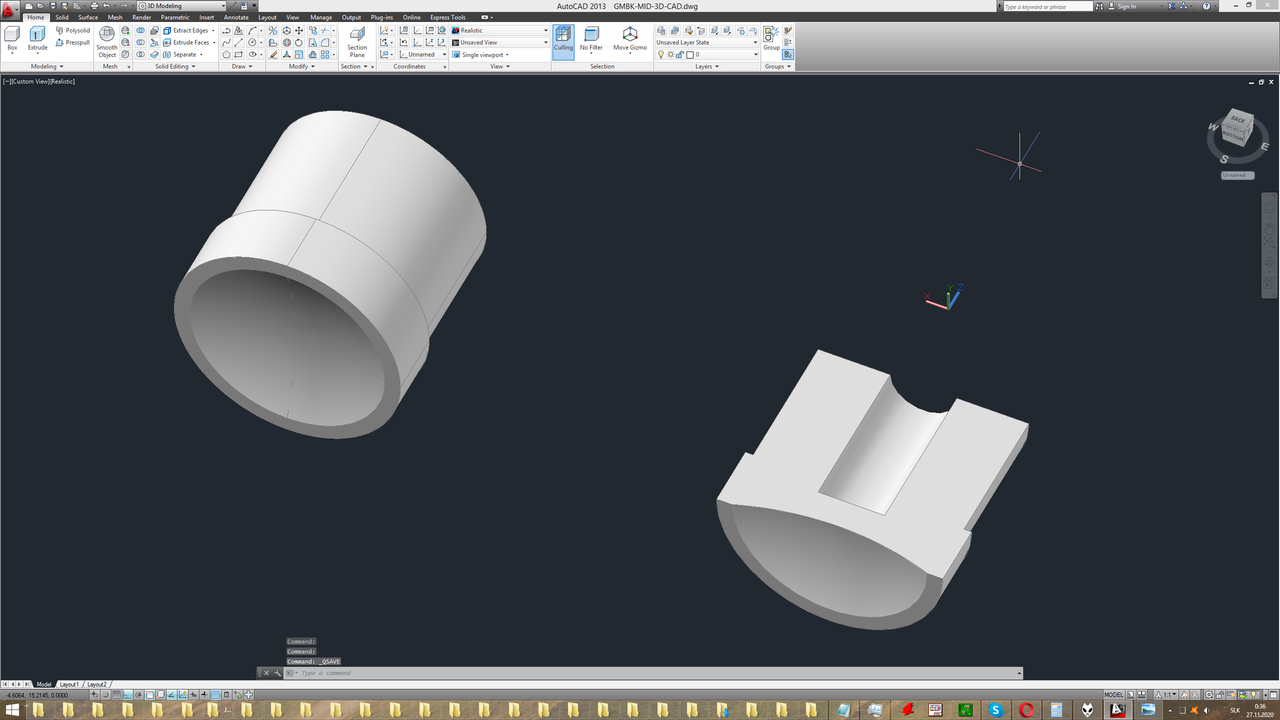The width and height of the screenshot is (1280, 720).
Task: Open the Render ribbon tab
Action: click(x=142, y=17)
